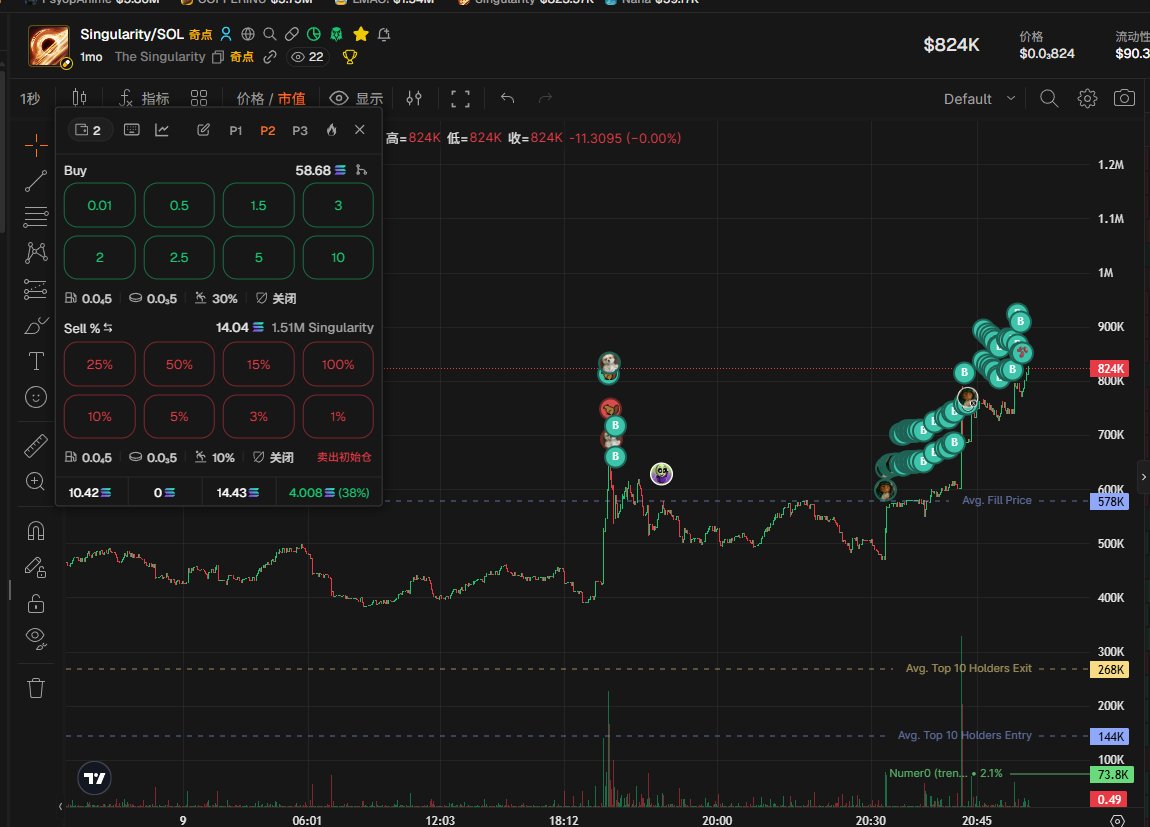Open the forecasting and position tool

coord(36,289)
